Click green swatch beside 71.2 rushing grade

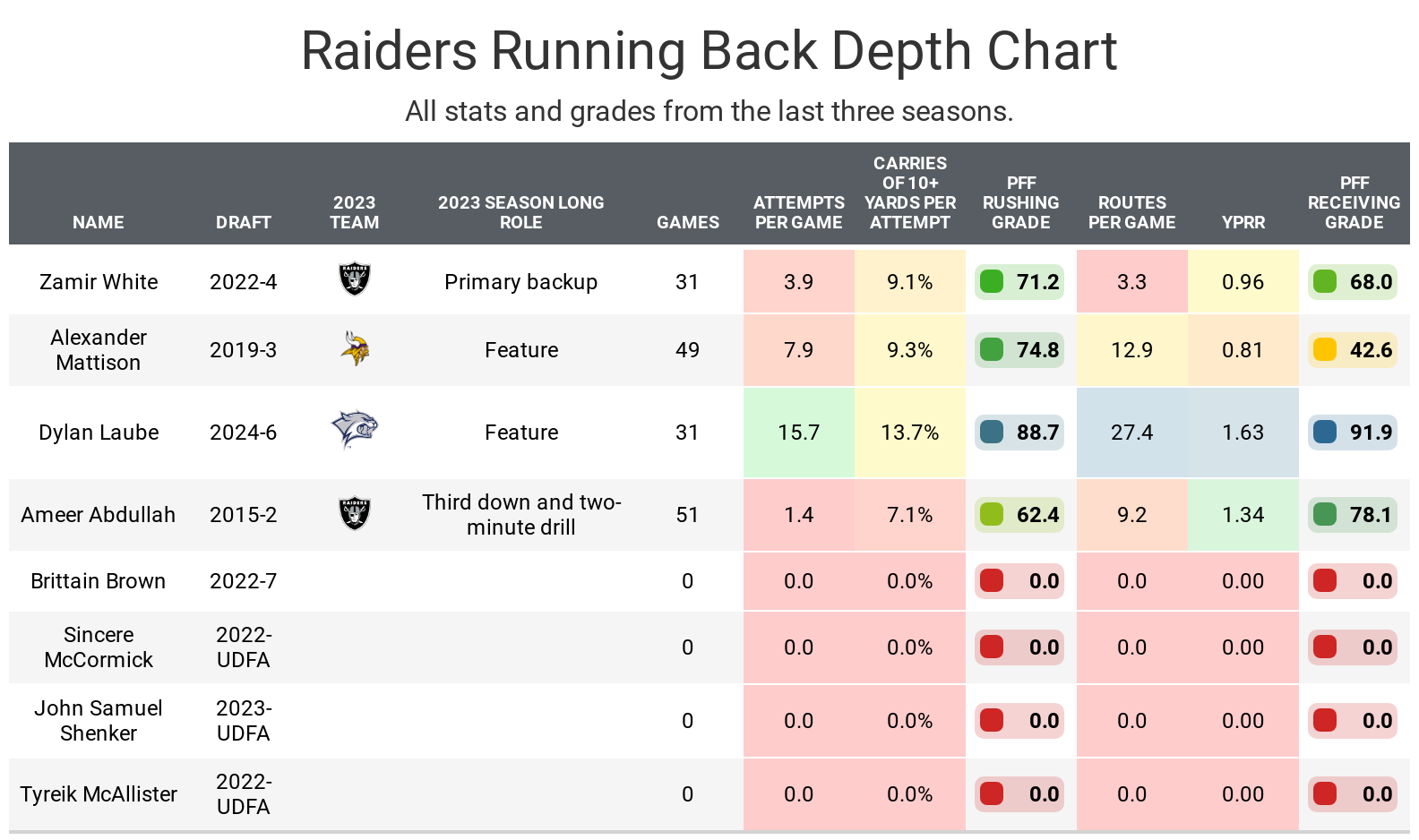[x=992, y=282]
